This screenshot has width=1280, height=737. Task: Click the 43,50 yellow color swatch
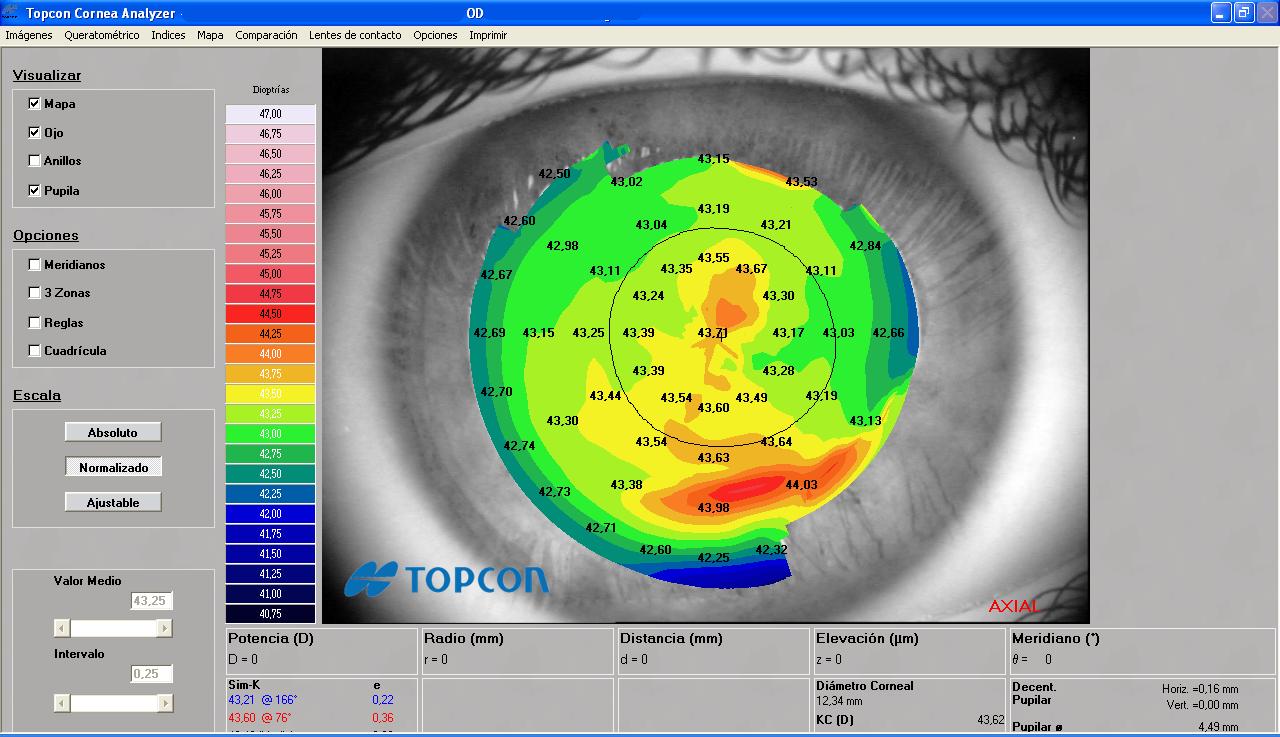[270, 394]
